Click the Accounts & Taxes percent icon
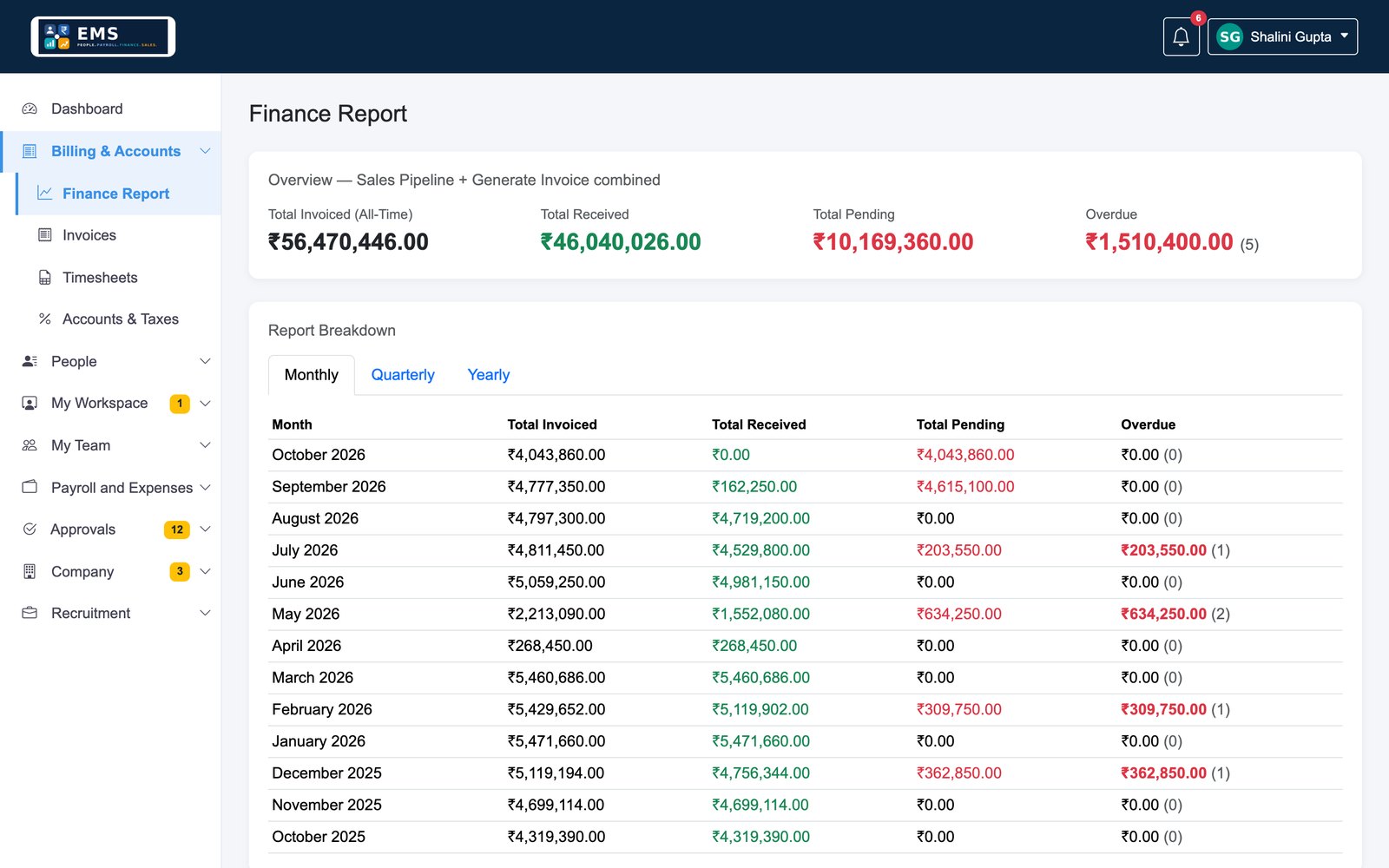 (x=44, y=319)
